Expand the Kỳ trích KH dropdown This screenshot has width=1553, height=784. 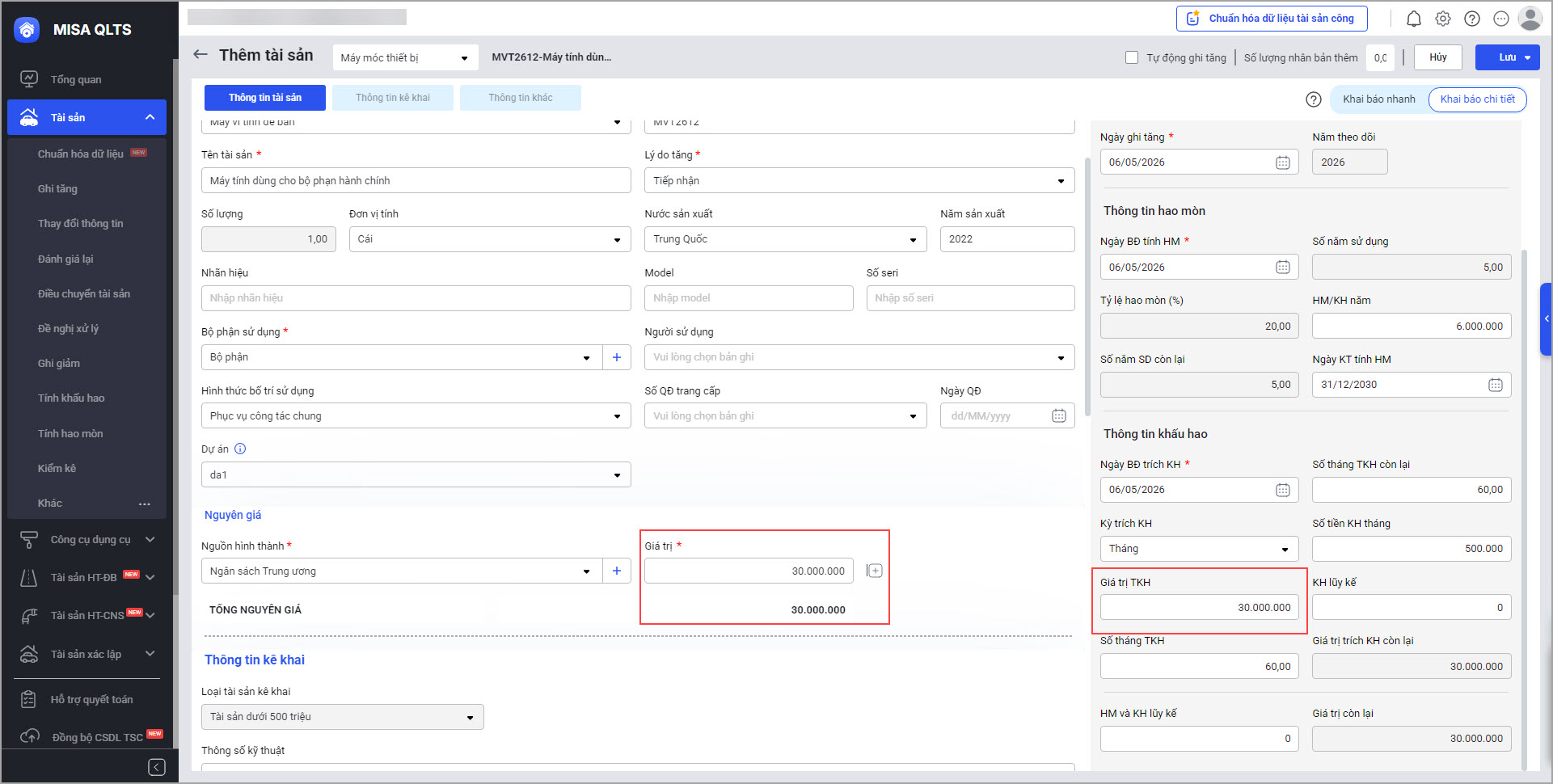pyautogui.click(x=1199, y=549)
